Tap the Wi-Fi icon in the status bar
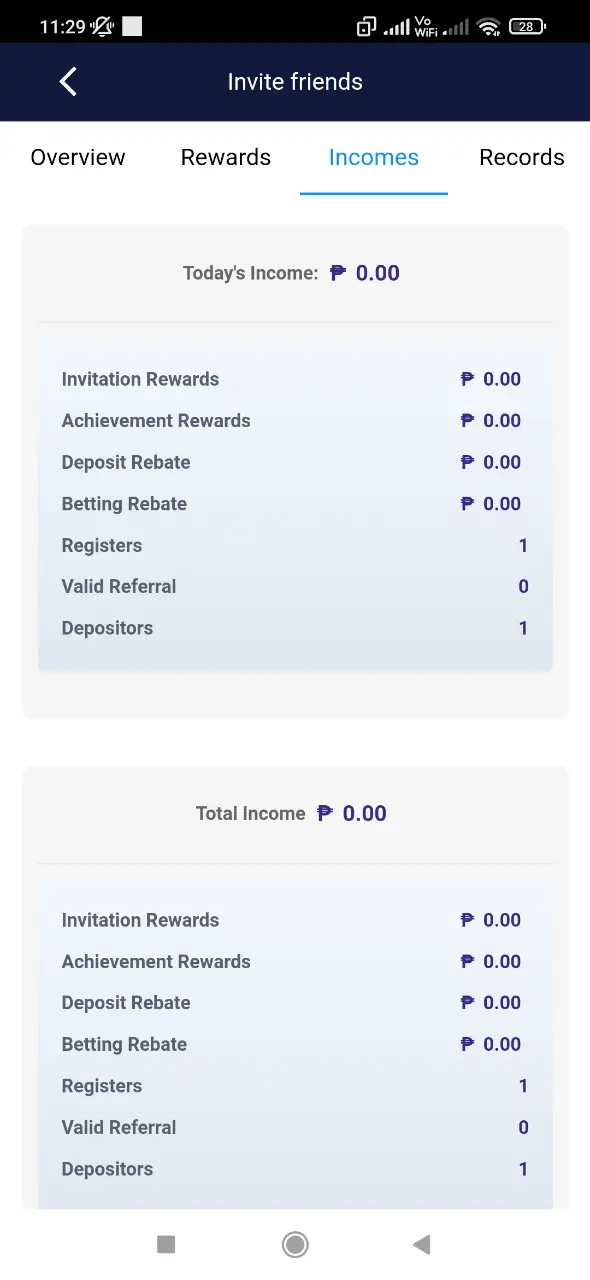590x1280 pixels. tap(488, 27)
